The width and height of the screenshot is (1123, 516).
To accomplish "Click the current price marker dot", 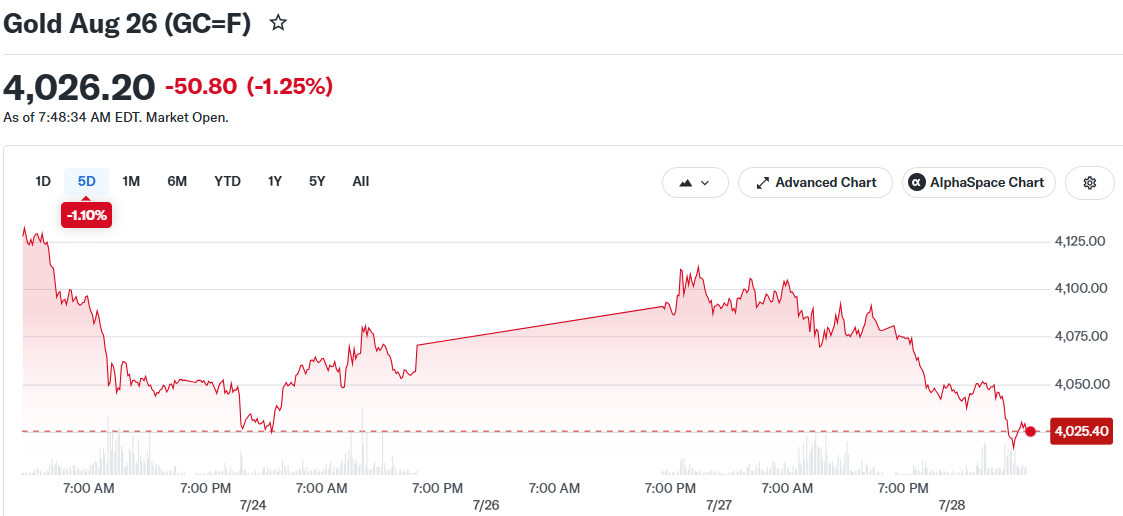I will 1031,431.
